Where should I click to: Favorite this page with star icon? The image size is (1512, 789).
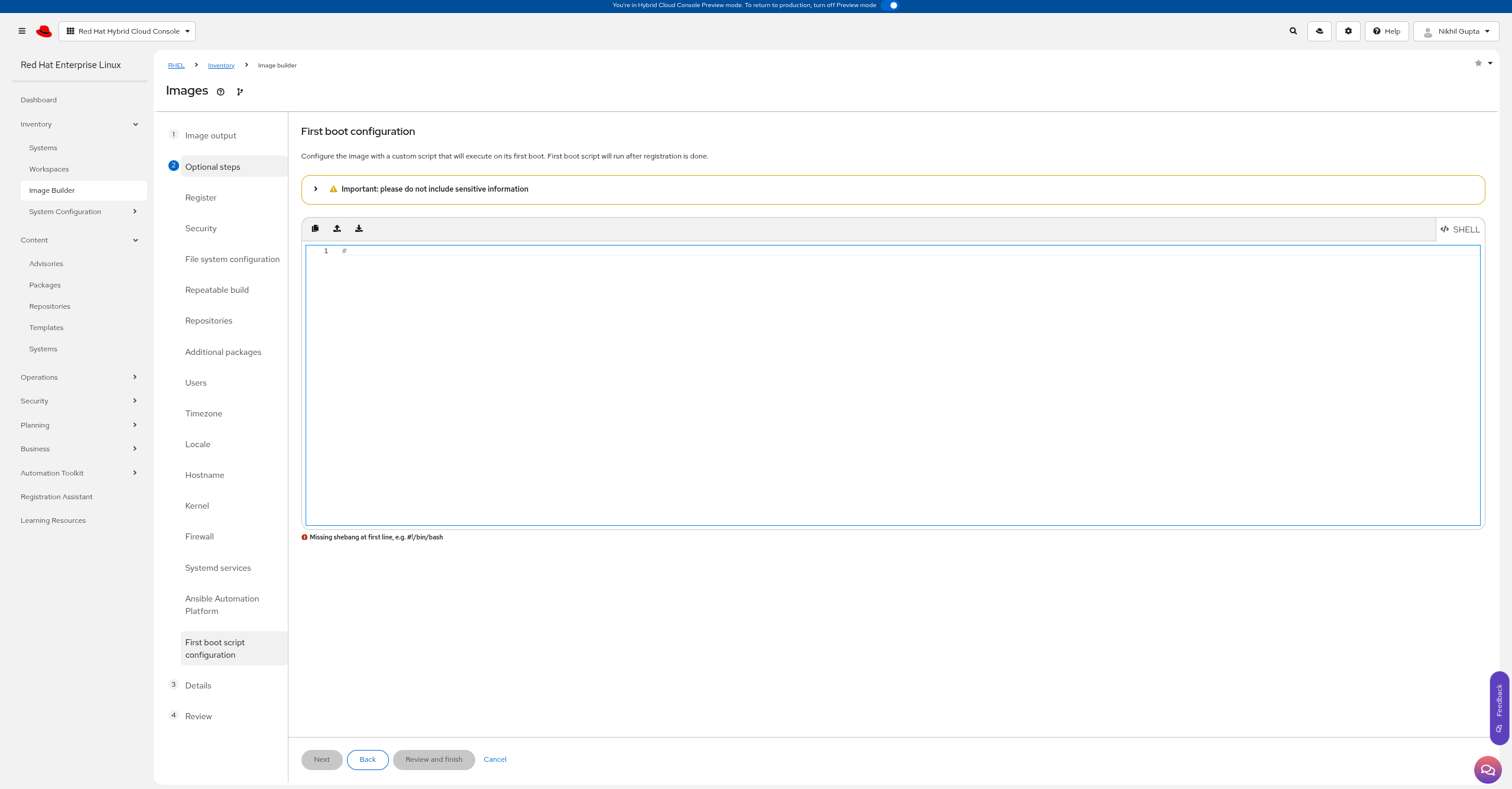(x=1478, y=63)
